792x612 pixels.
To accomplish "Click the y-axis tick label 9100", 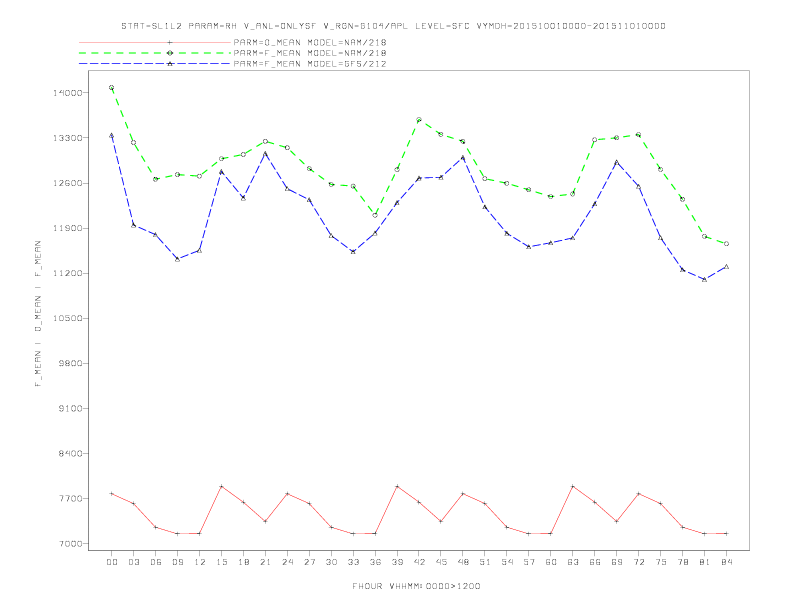I will pos(70,409).
